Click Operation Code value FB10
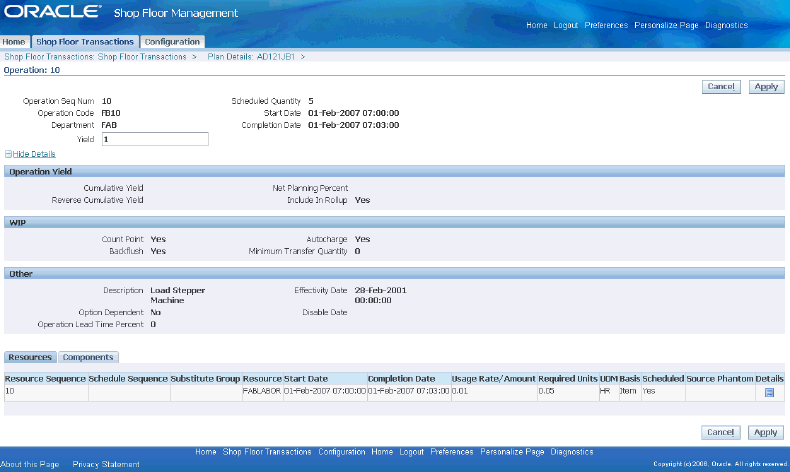The image size is (790, 472). [111, 113]
